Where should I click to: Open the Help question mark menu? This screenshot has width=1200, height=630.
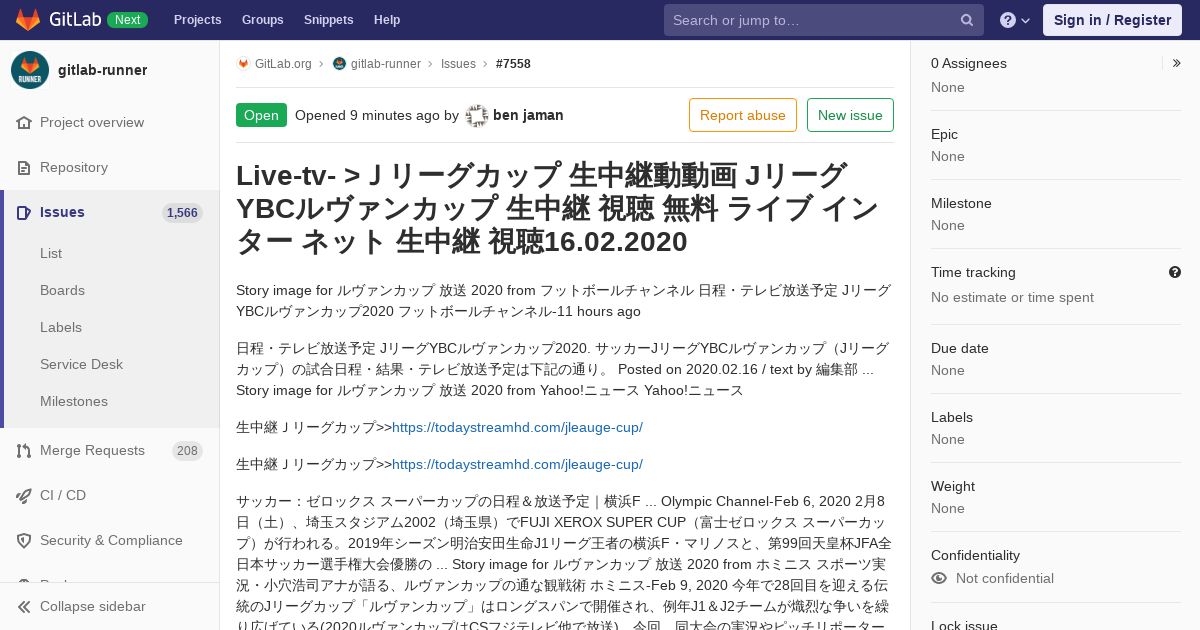pos(1015,20)
